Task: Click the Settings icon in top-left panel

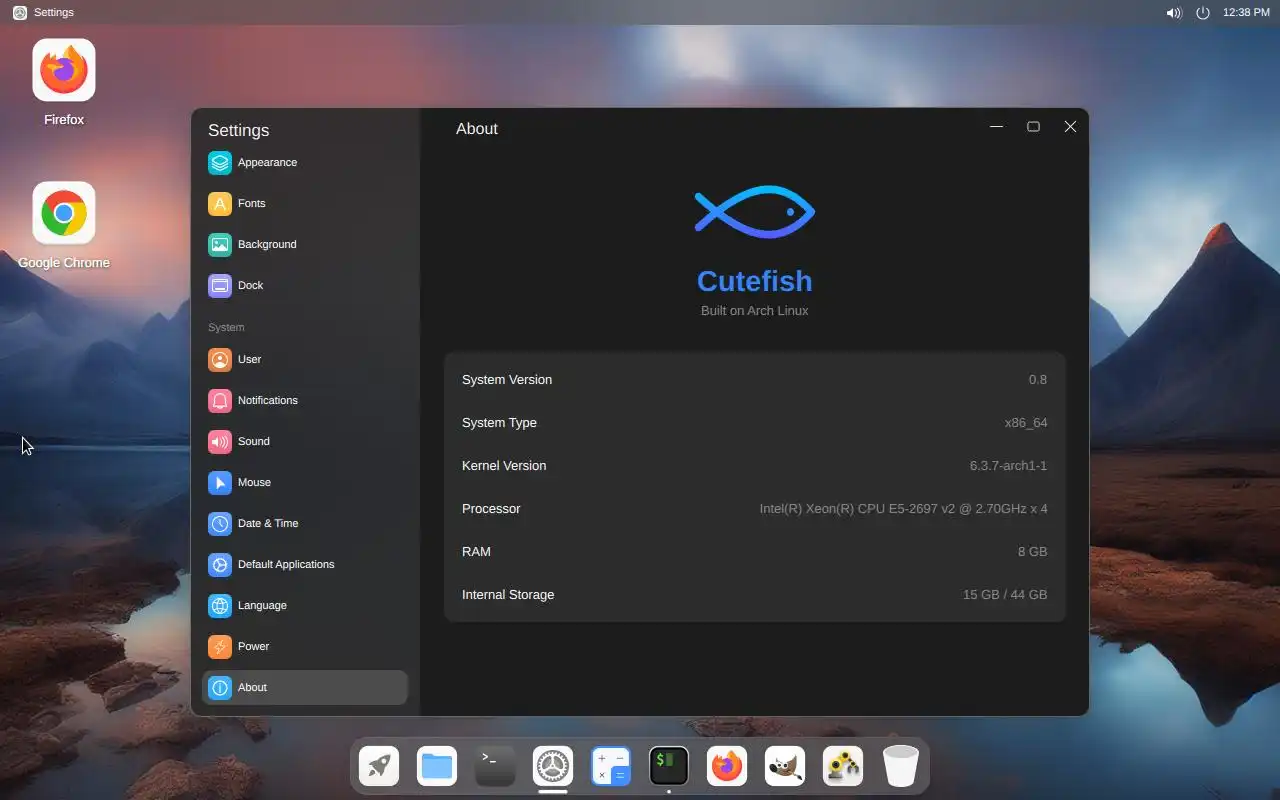Action: [20, 13]
